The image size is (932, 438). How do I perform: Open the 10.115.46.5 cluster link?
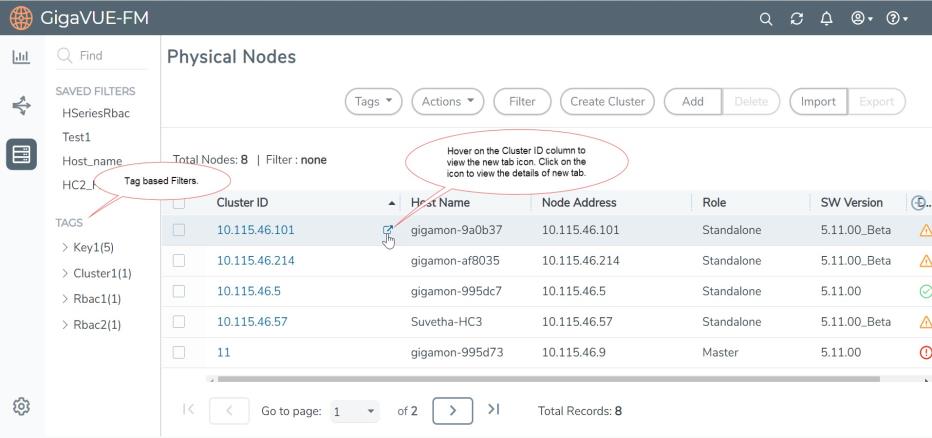click(248, 291)
